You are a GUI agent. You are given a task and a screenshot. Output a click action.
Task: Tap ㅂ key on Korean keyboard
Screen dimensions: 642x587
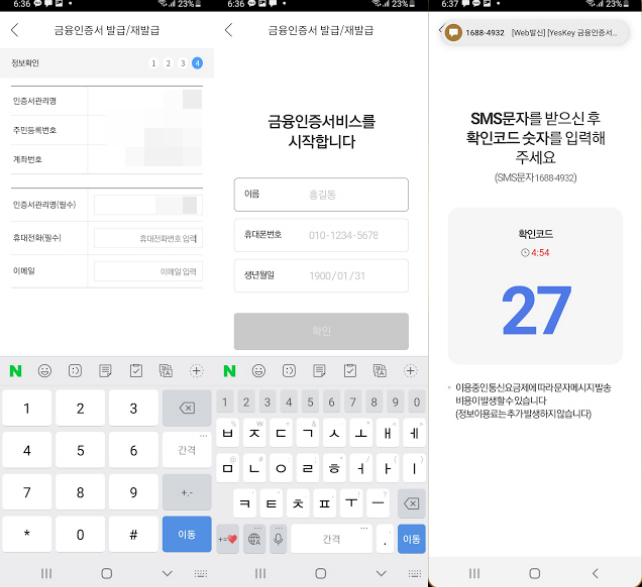(x=228, y=433)
